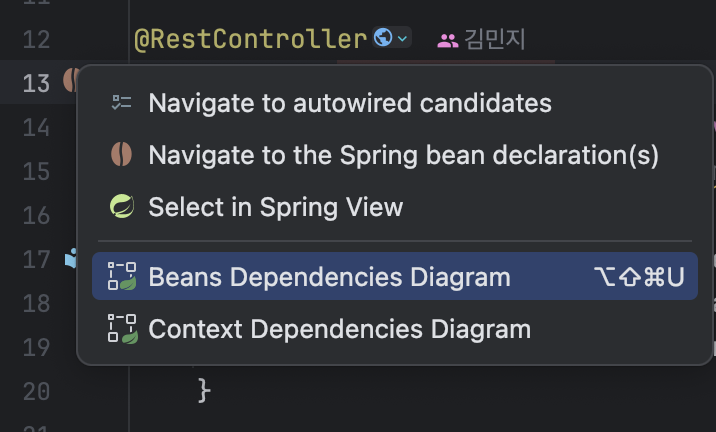Click the @RestController annotation text
The height and width of the screenshot is (432, 716).
(x=251, y=39)
